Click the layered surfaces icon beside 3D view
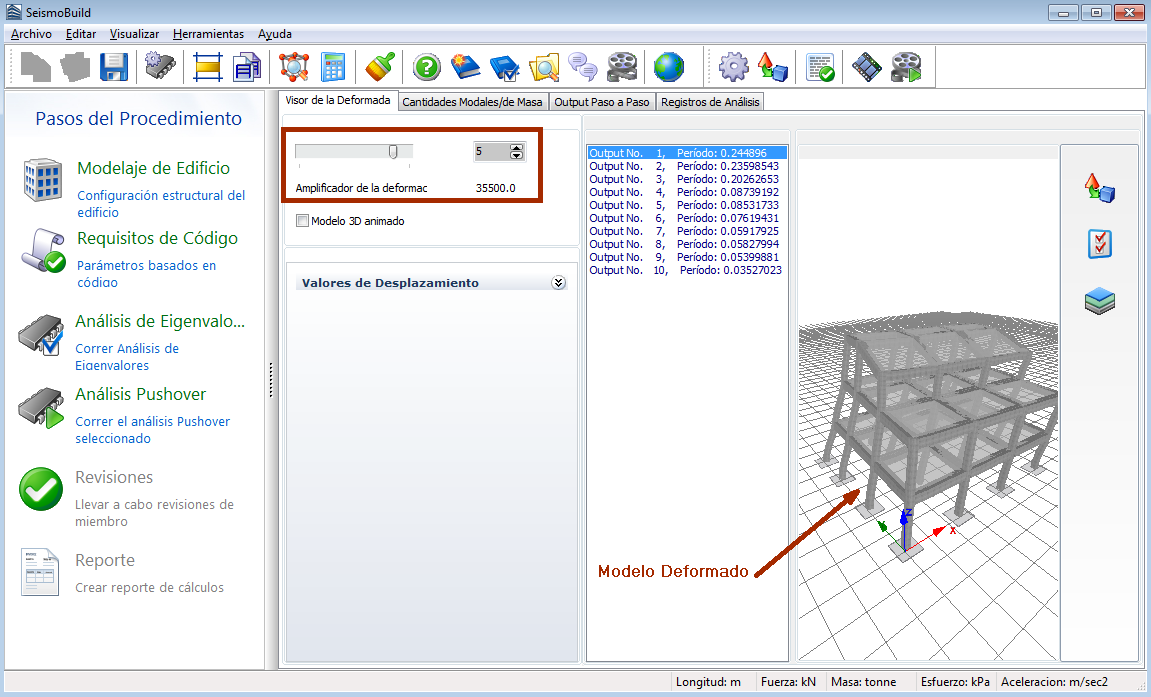The image size is (1151, 697). point(1099,301)
